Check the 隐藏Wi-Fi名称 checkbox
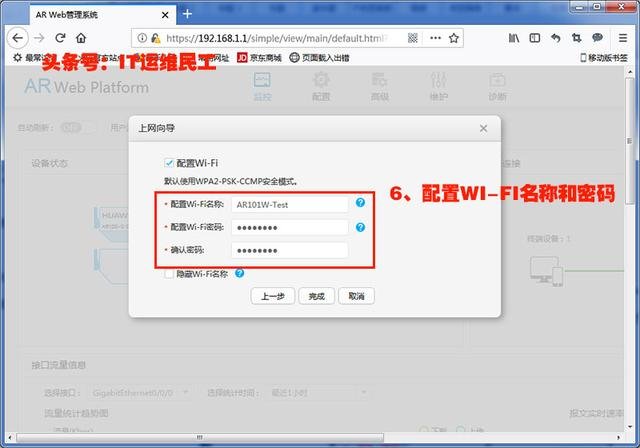This screenshot has width=640, height=448. [169, 274]
